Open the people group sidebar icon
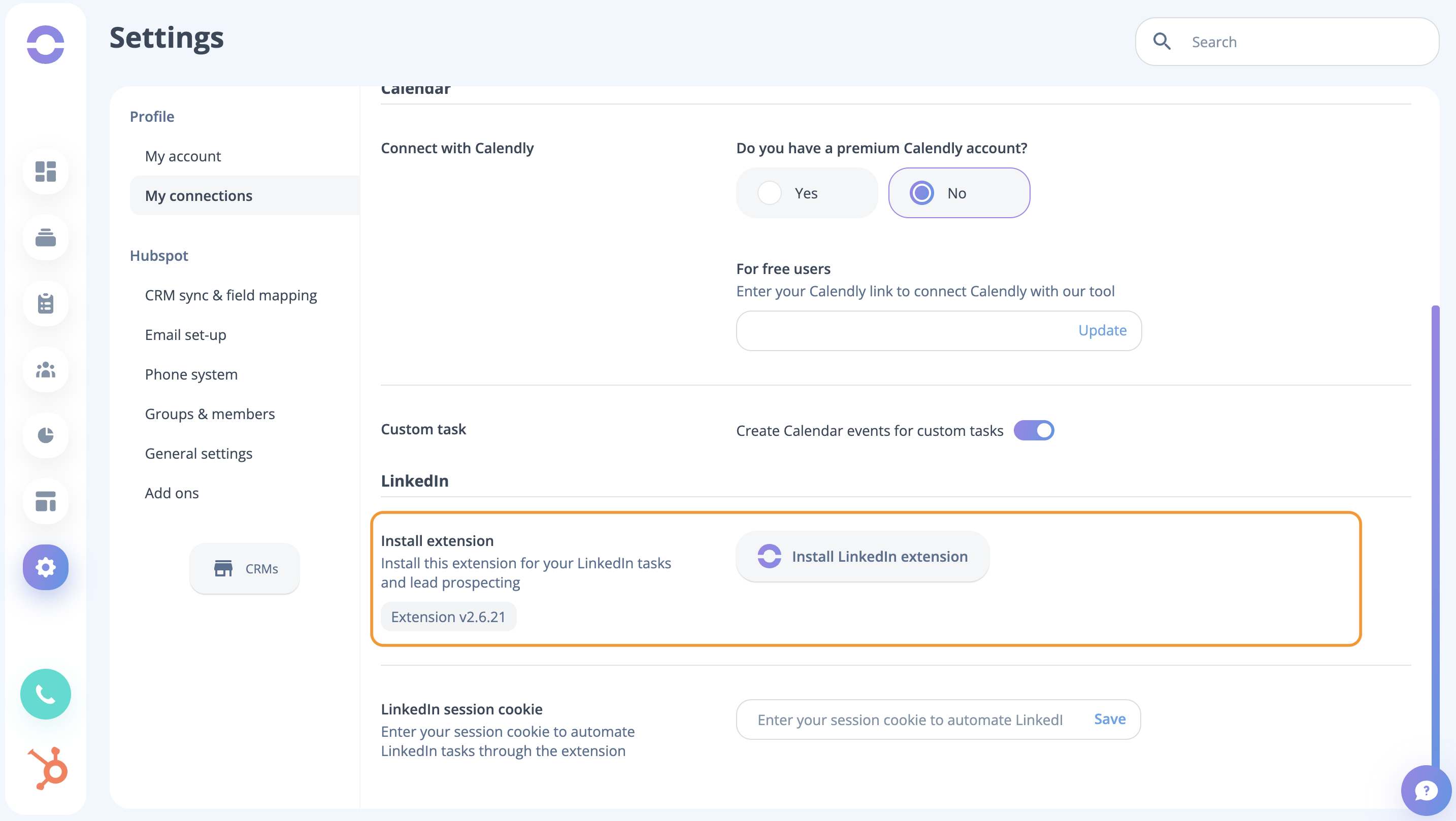Screen dimensions: 1456x821 (x=45, y=369)
